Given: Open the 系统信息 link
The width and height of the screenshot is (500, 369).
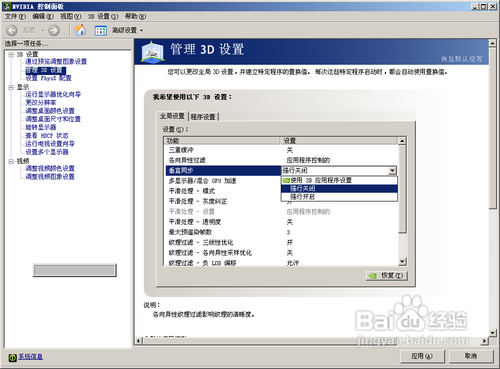Looking at the screenshot, I should (30, 357).
